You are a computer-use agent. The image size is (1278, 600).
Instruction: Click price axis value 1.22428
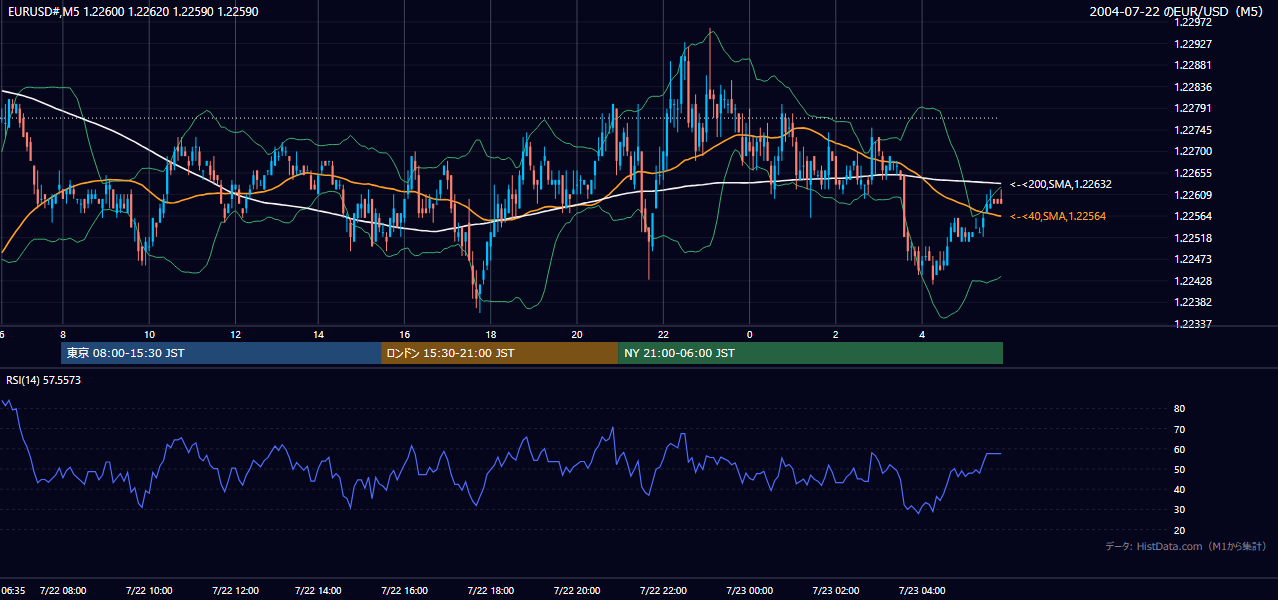[x=1193, y=281]
